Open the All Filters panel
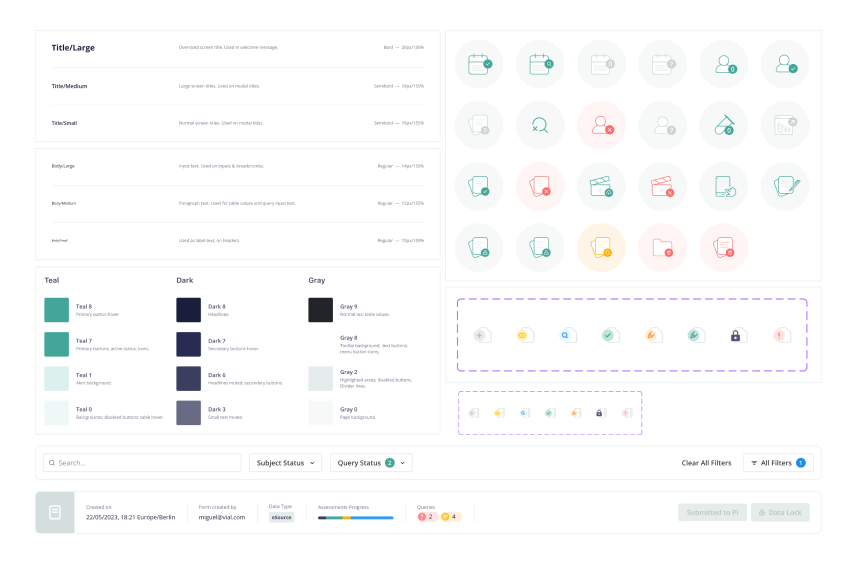 [778, 463]
